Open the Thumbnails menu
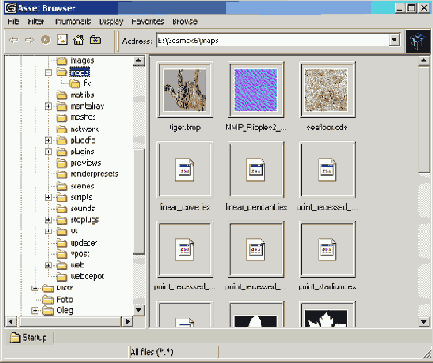 pos(73,22)
